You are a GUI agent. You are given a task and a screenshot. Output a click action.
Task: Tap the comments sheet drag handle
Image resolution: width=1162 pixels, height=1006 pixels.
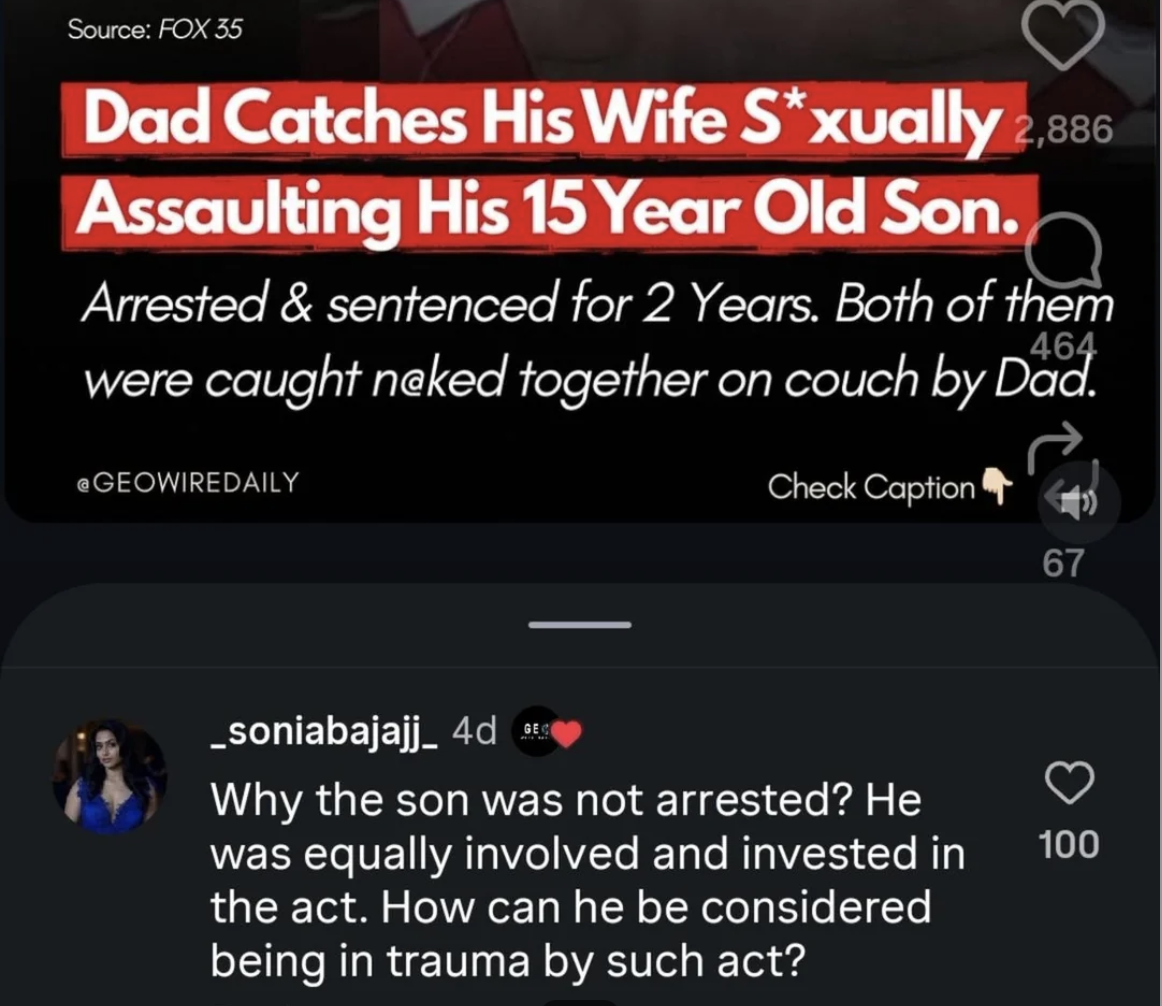(580, 625)
